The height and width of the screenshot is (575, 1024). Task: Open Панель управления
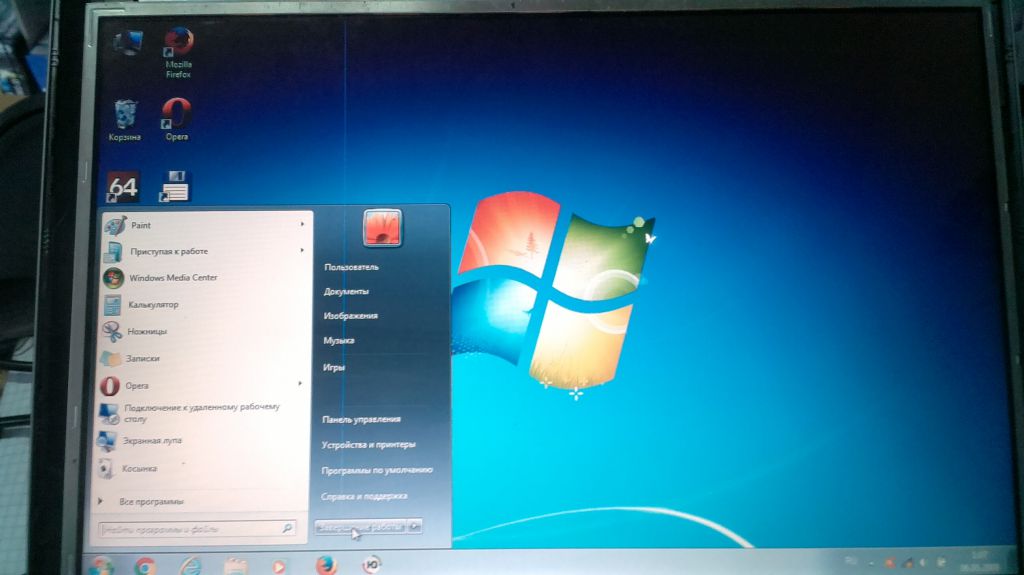point(361,419)
